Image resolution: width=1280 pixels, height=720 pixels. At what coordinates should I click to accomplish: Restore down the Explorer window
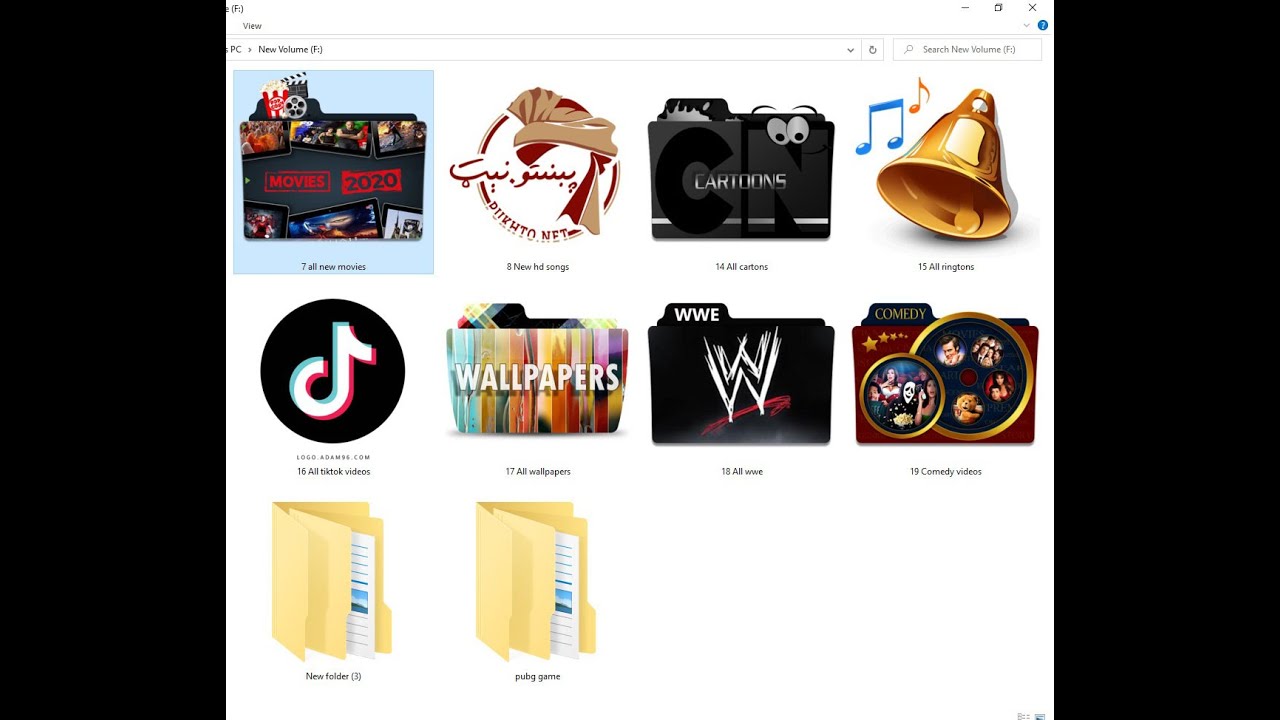[x=998, y=8]
